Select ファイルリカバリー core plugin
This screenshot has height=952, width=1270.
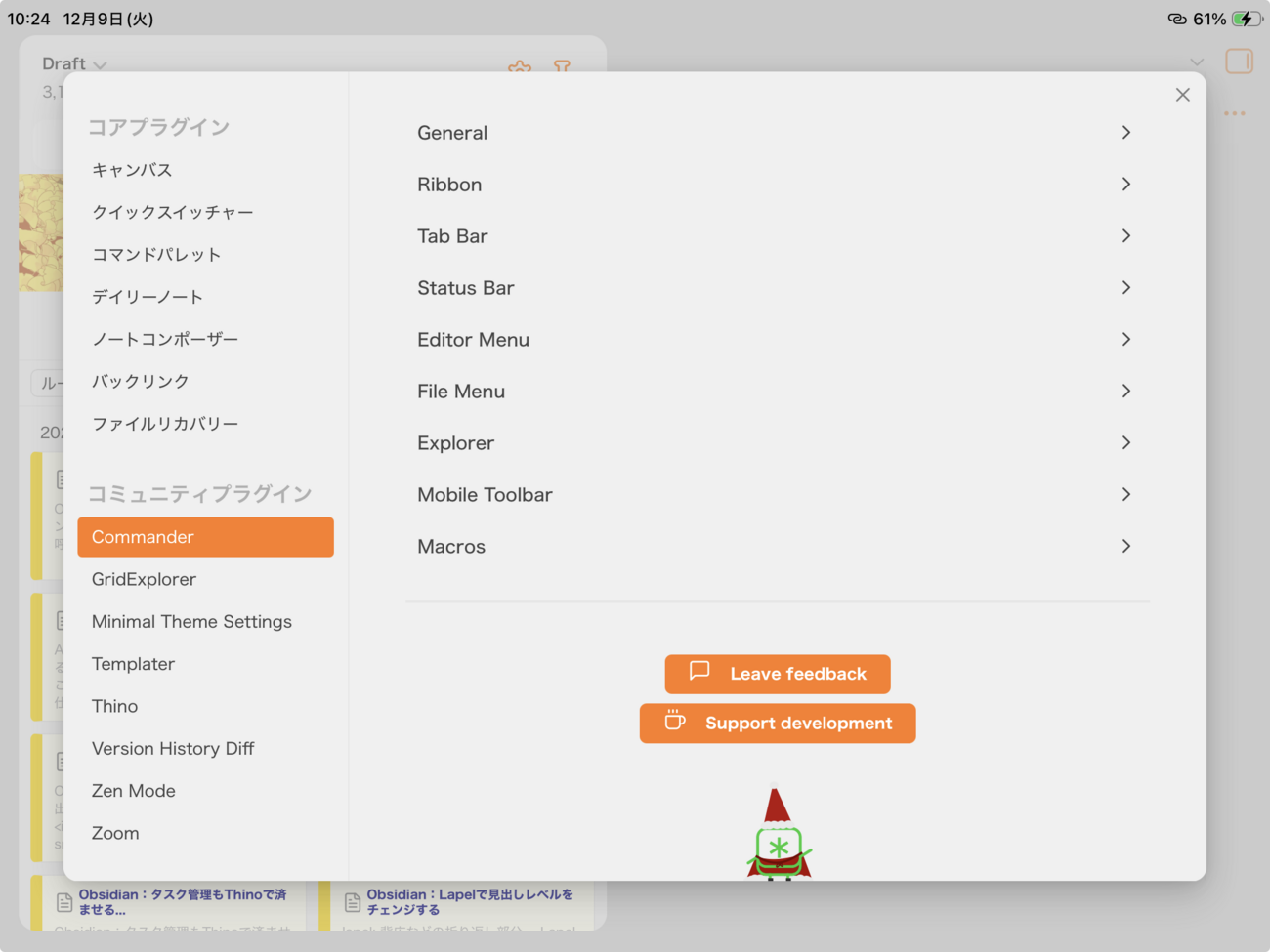205,424
